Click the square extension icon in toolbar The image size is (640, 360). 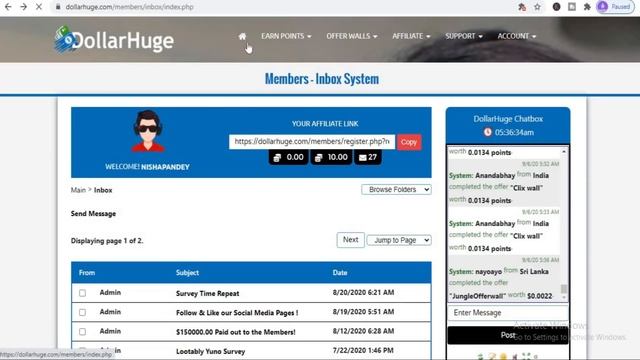tap(572, 7)
